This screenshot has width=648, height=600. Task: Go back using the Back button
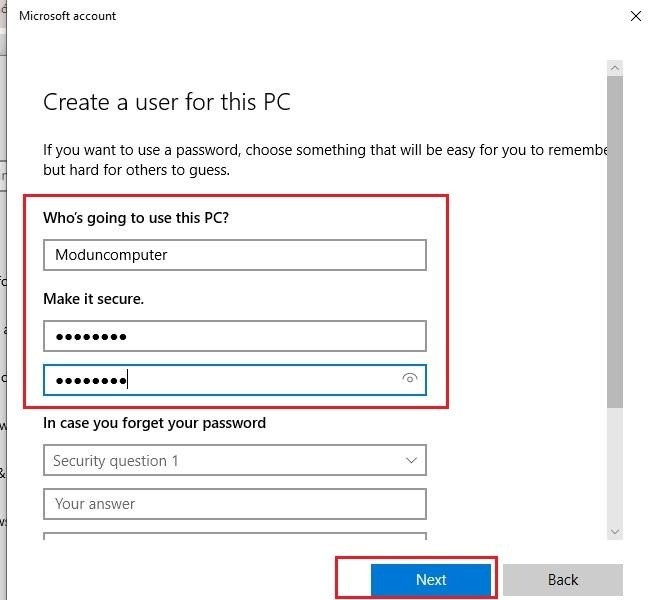pyautogui.click(x=562, y=580)
